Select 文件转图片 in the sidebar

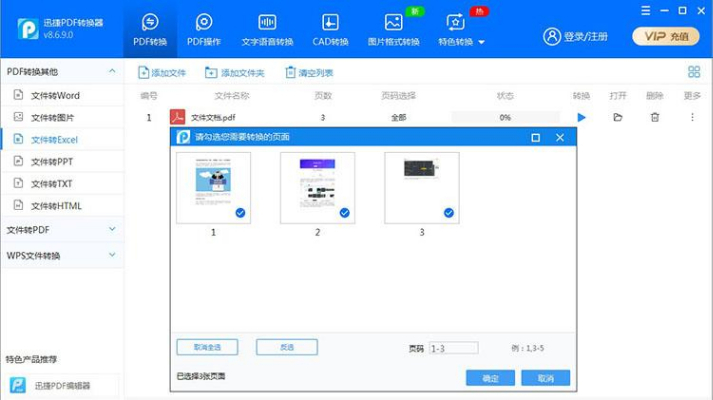(62, 118)
